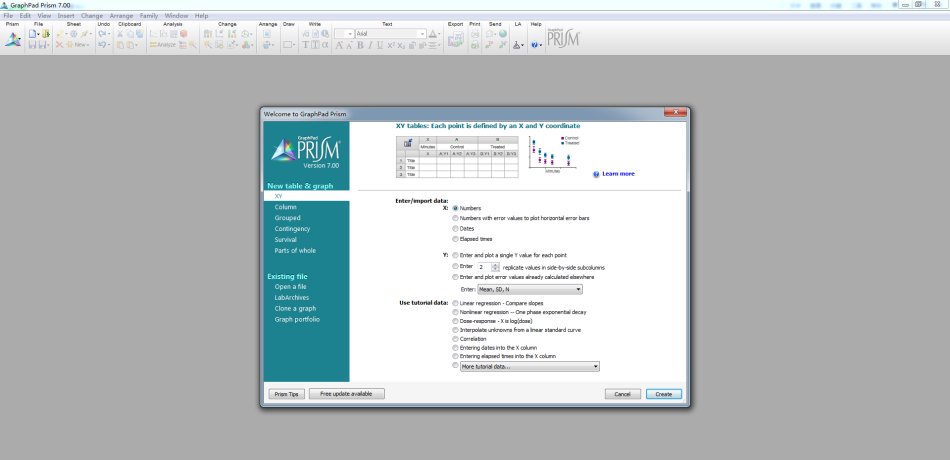Click the Print icon in toolbar
This screenshot has height=460, width=950.
[x=475, y=34]
